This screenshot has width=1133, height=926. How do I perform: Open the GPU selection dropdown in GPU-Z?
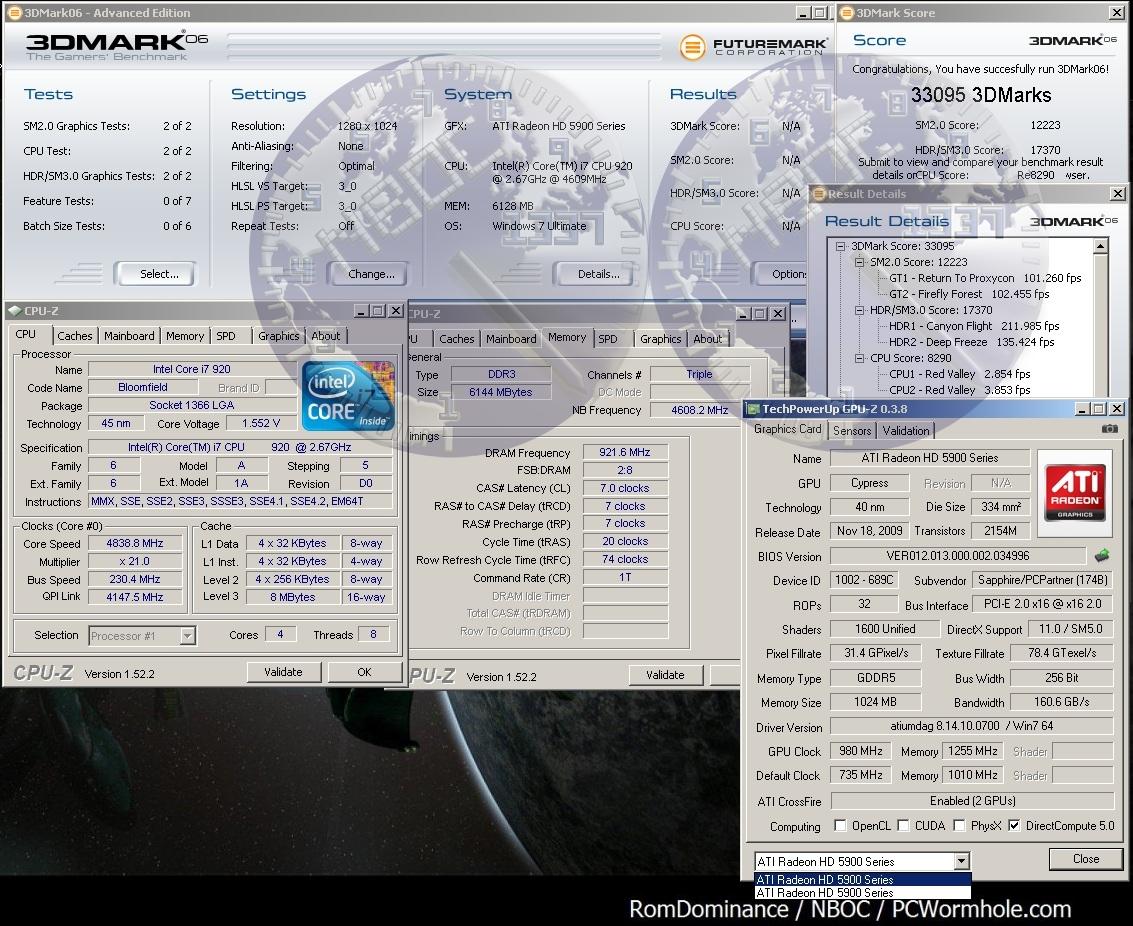click(x=961, y=861)
